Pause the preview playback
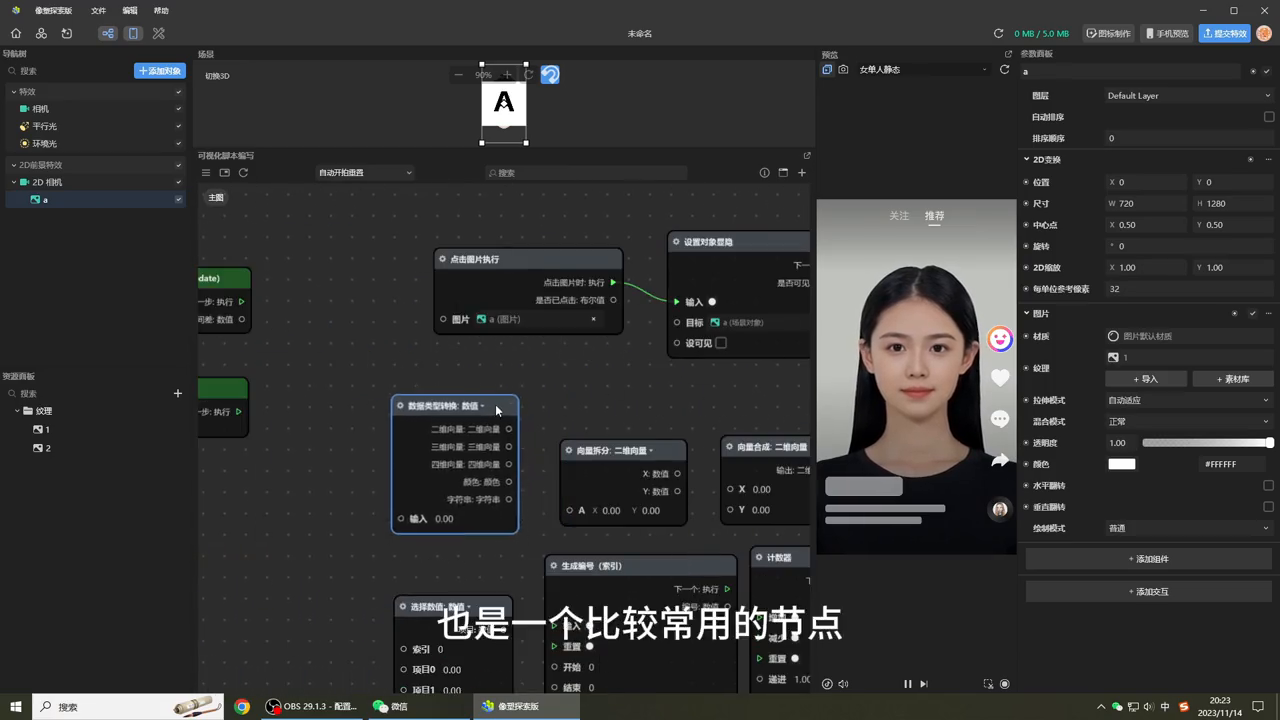Image resolution: width=1280 pixels, height=720 pixels. (x=908, y=684)
